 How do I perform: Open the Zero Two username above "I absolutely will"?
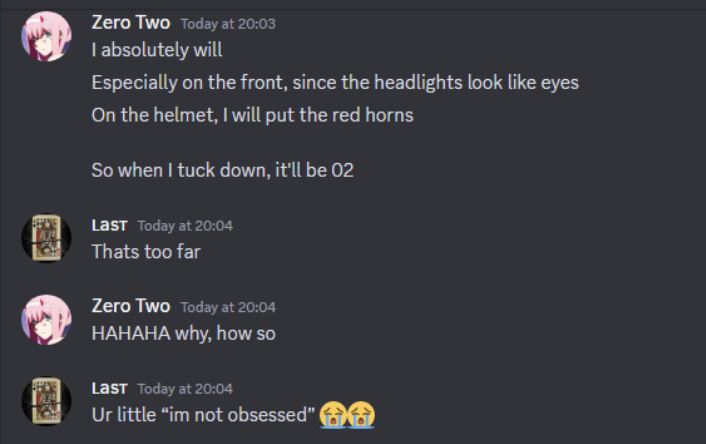130,23
